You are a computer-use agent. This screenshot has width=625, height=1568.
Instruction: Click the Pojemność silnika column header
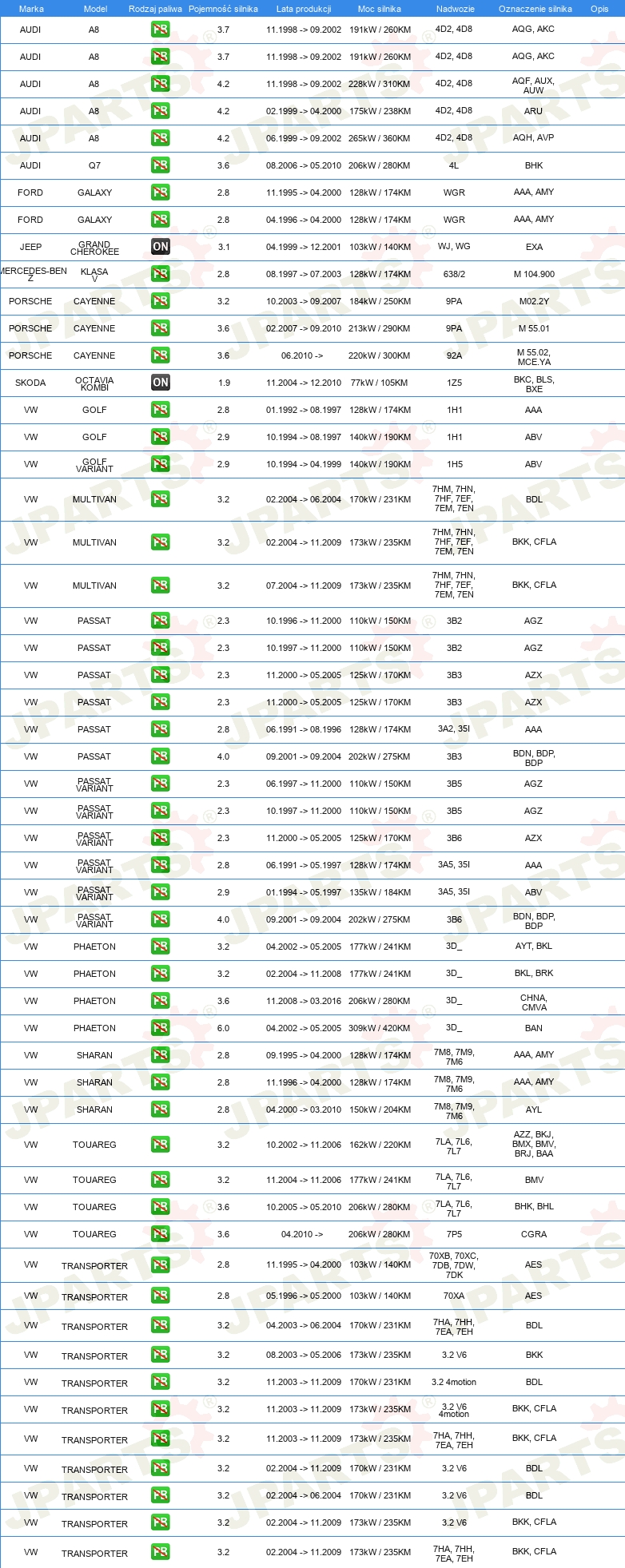pos(223,9)
